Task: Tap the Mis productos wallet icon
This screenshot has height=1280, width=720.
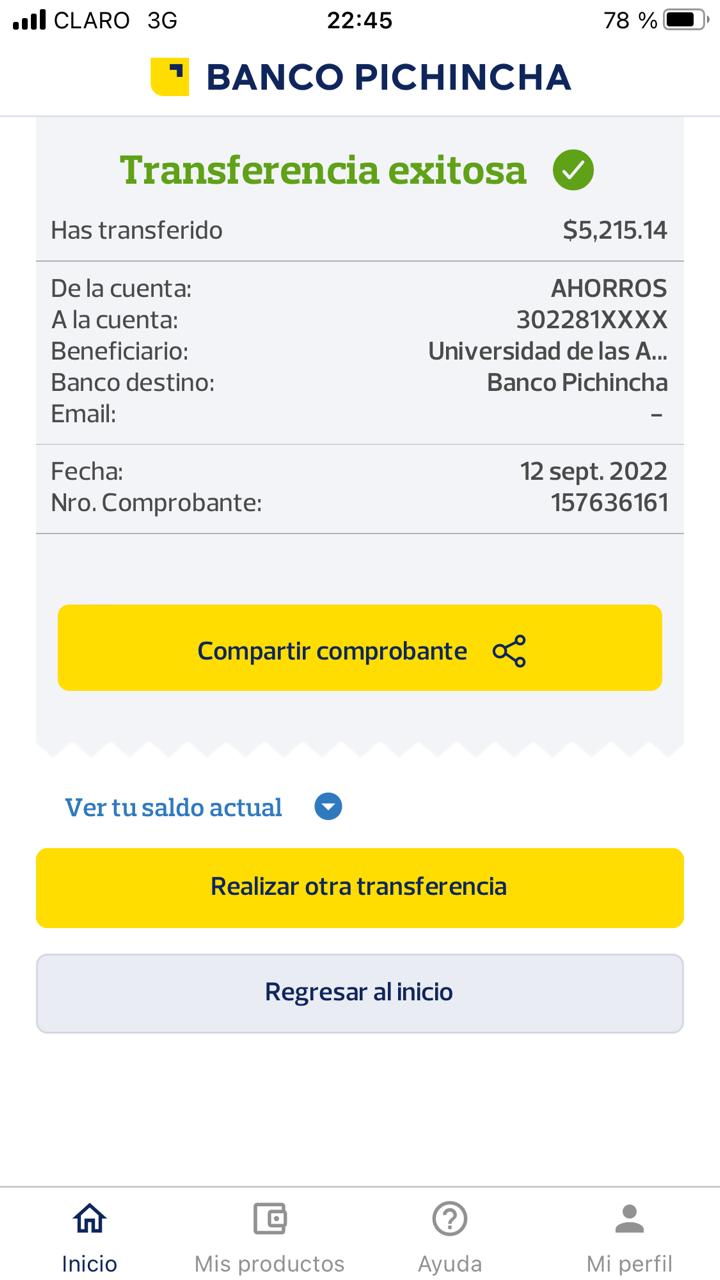Action: (269, 1218)
